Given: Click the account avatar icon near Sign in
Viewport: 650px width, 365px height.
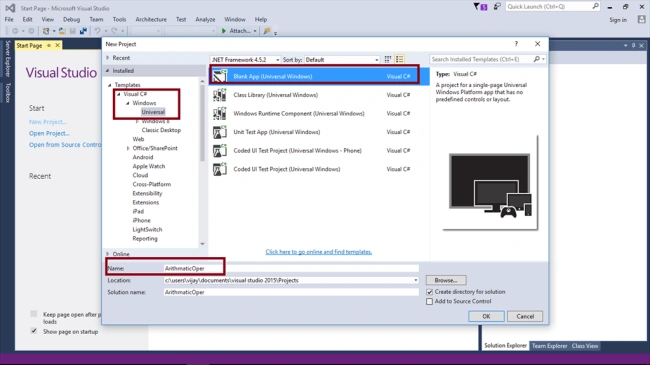Looking at the screenshot, I should click(642, 19).
